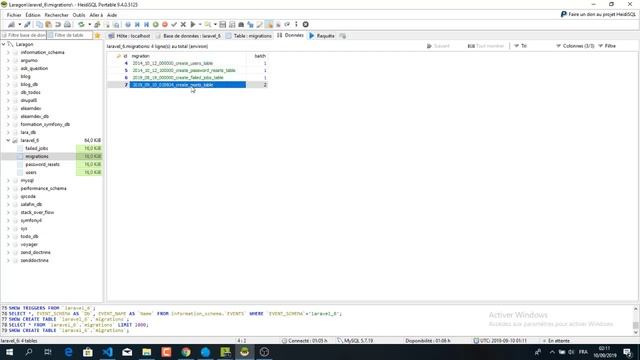
Task: Click into the table filter field
Action: 70,36
